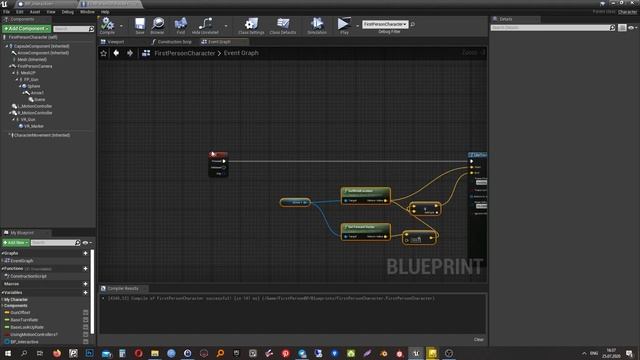Image resolution: width=640 pixels, height=360 pixels.
Task: Collapse the CapsuleComponent tree node
Action: pyautogui.click(x=7, y=47)
